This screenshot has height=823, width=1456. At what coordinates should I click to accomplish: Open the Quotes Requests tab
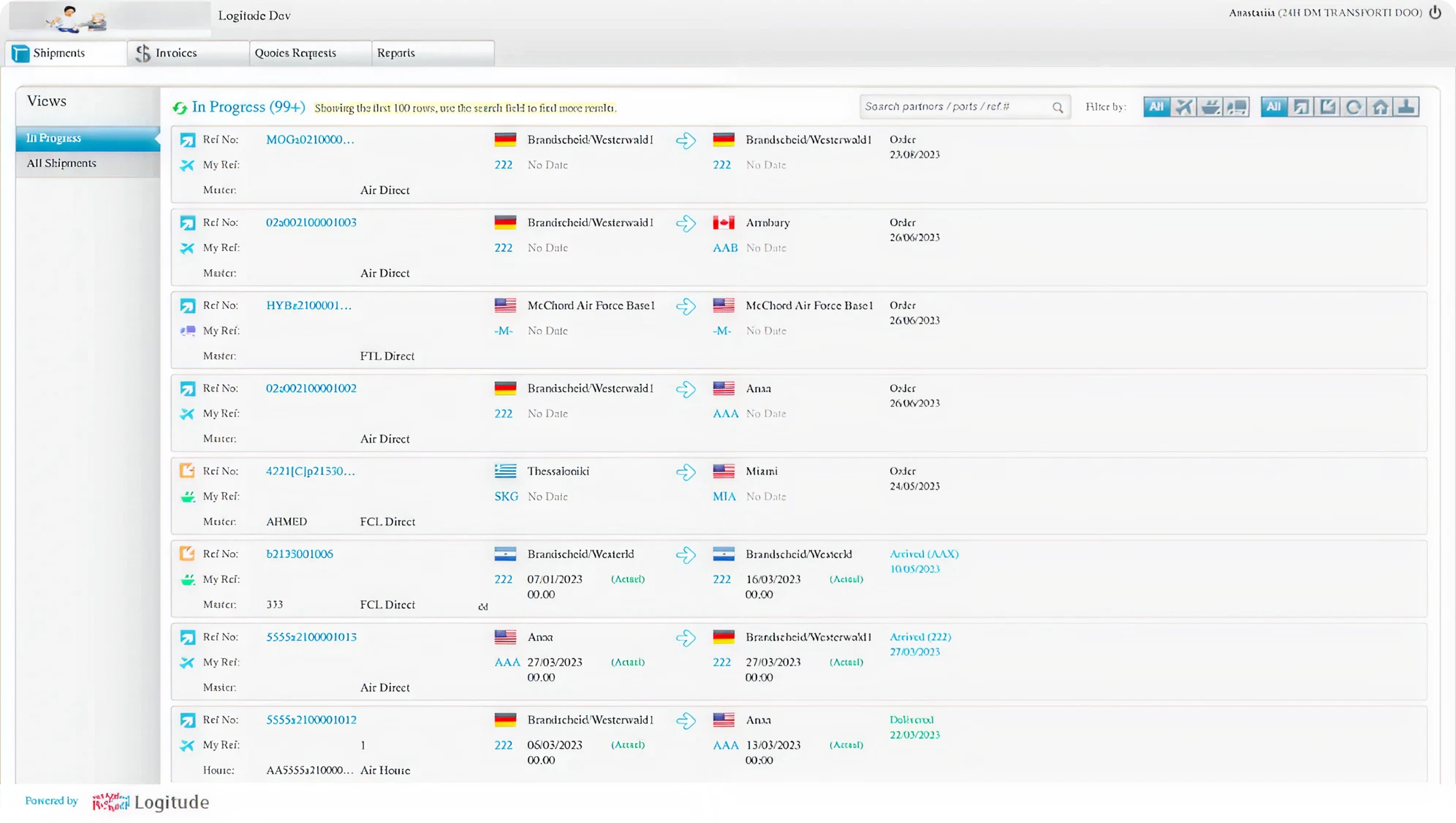(x=295, y=53)
